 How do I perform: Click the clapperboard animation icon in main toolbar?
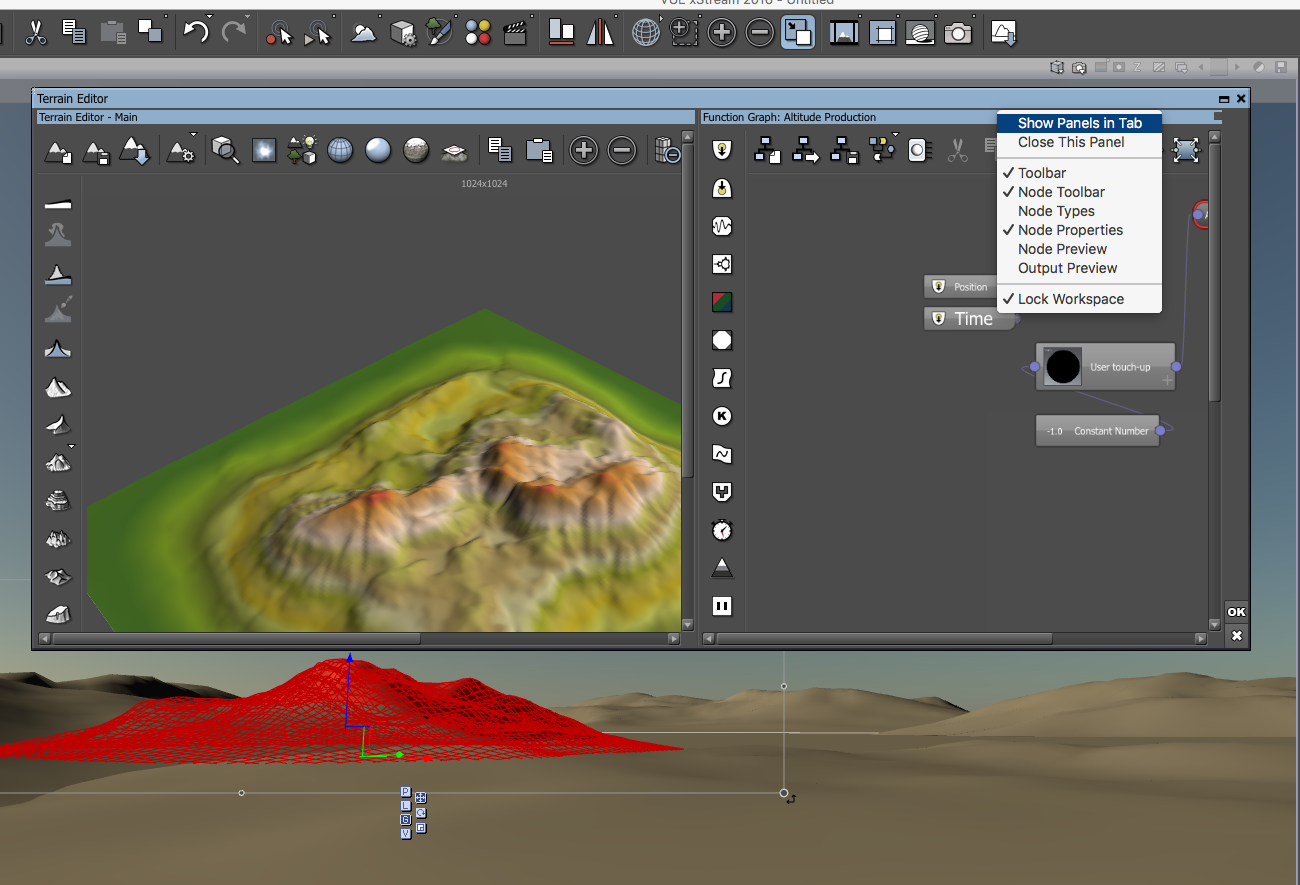tap(515, 33)
